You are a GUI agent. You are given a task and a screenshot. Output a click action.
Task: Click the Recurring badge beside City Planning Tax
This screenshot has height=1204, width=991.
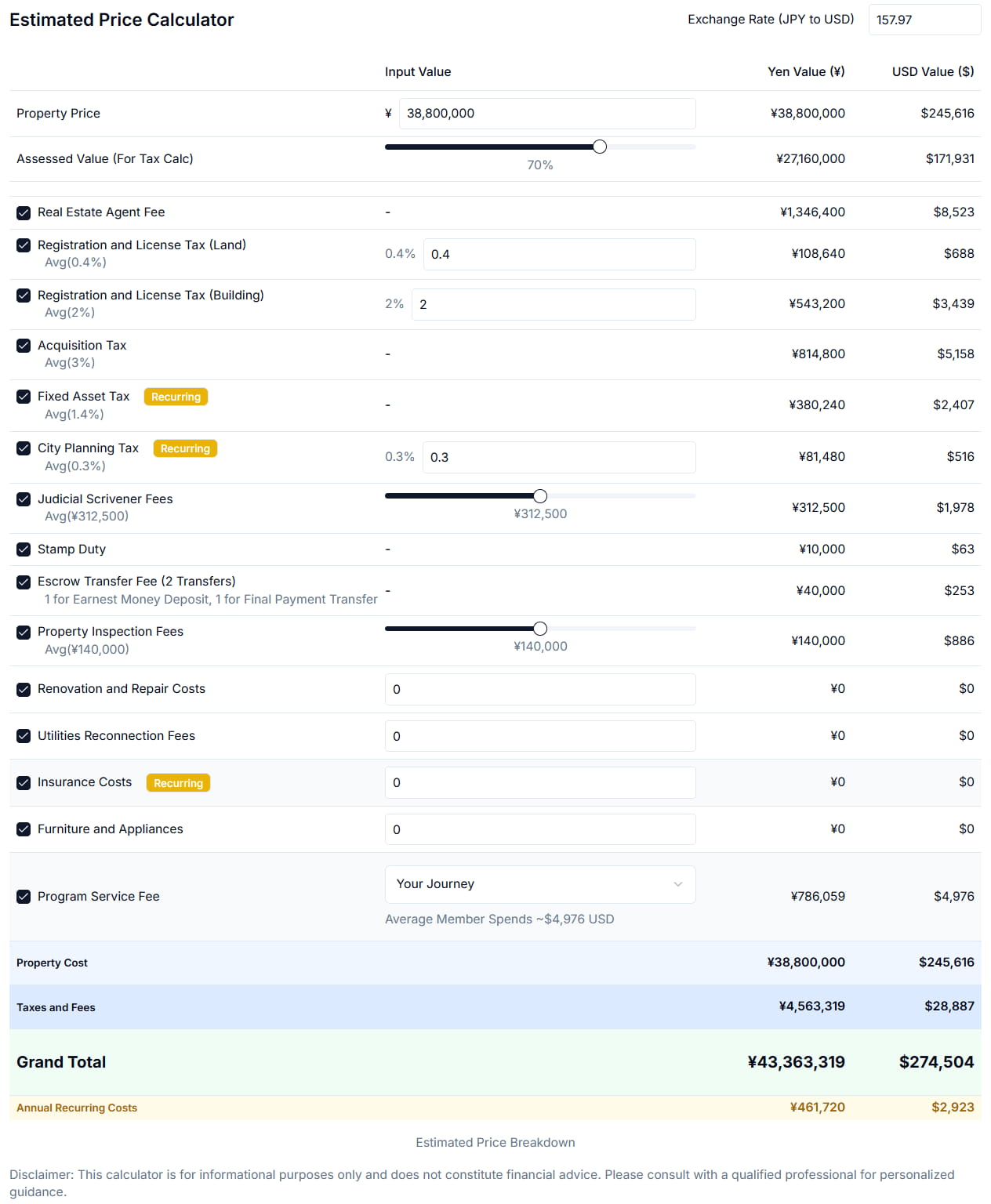185,448
